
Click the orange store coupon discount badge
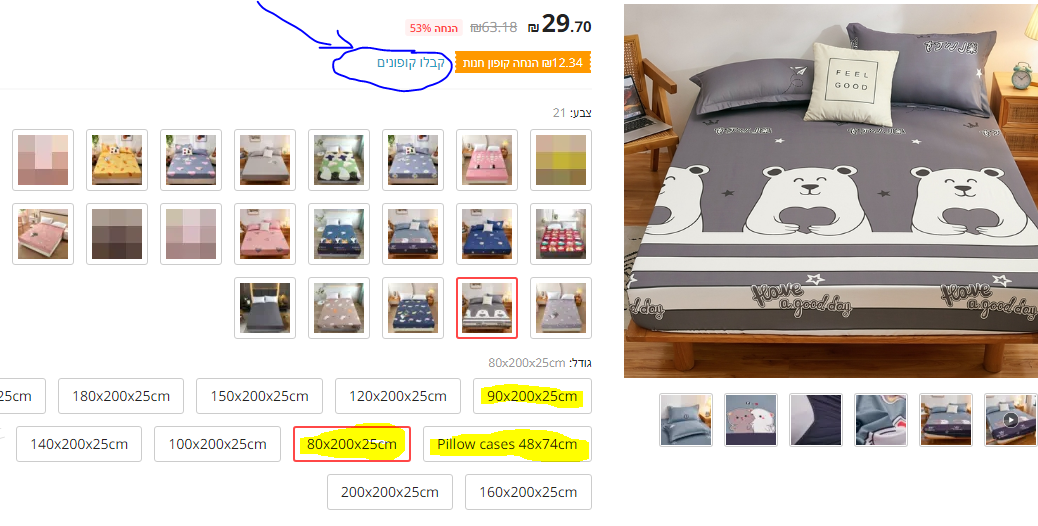(x=522, y=63)
